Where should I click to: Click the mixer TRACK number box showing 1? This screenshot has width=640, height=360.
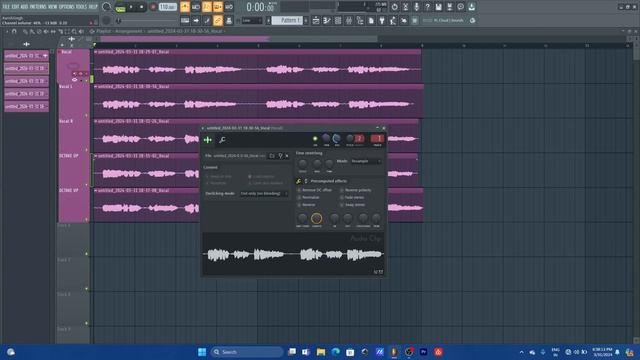coord(377,139)
